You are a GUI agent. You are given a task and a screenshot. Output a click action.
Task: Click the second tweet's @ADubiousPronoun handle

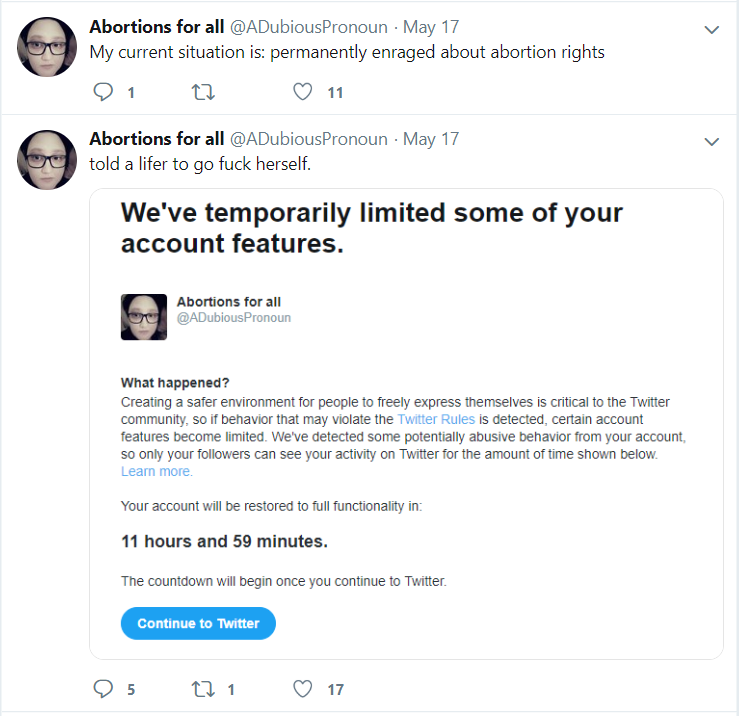click(309, 139)
